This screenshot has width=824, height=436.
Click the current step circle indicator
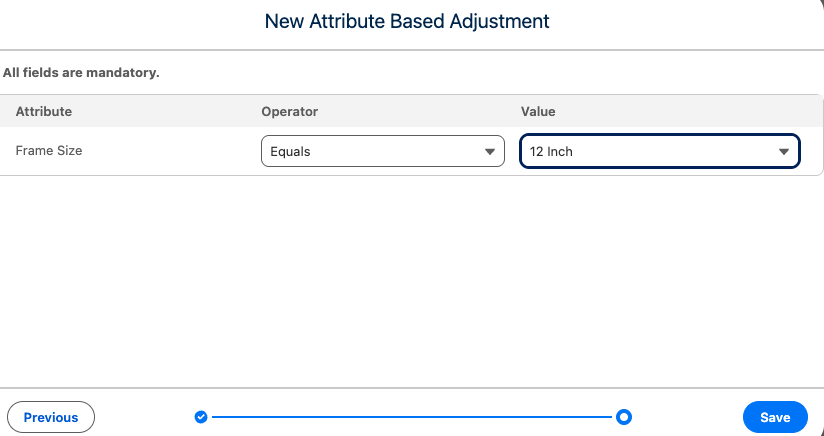pyautogui.click(x=624, y=416)
